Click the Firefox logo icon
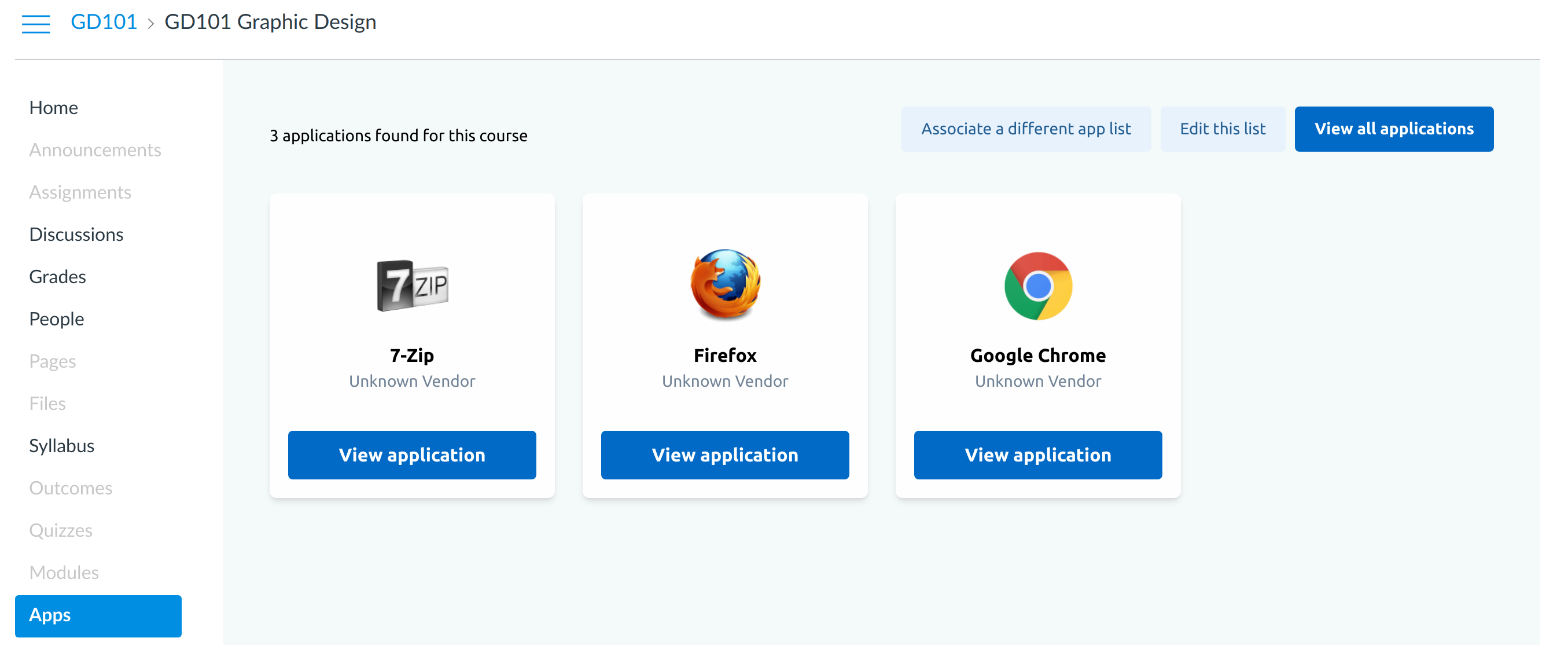The width and height of the screenshot is (1568, 645). coord(725,284)
